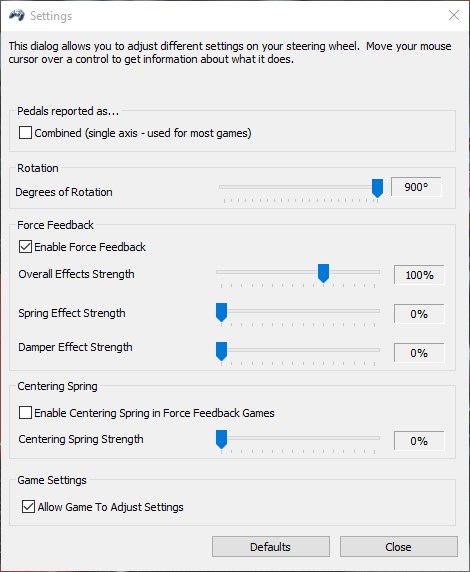This screenshot has height=572, width=470.
Task: Click the Centering Spring Strength slider thumb
Action: pyautogui.click(x=221, y=439)
